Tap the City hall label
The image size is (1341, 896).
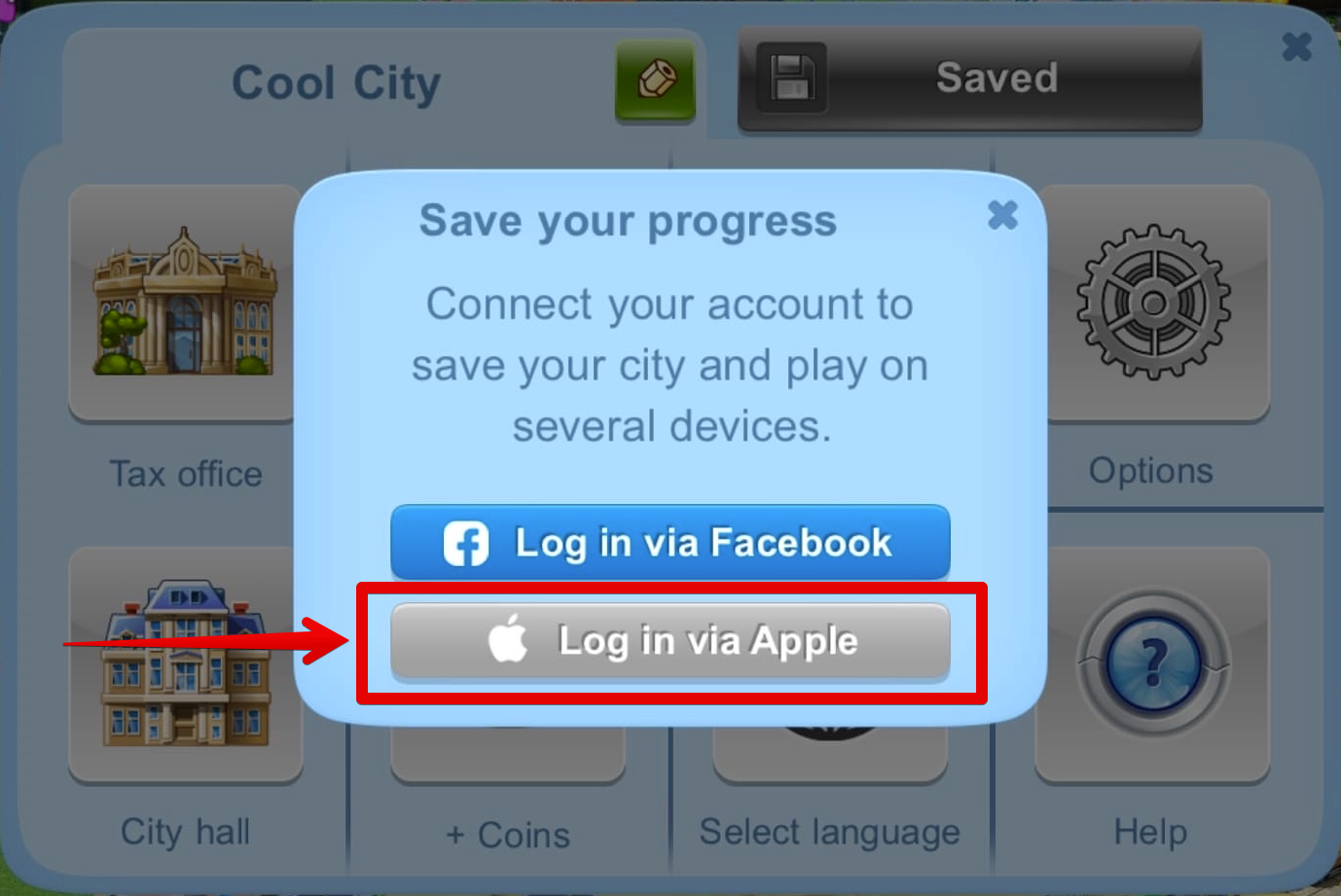coord(186,833)
